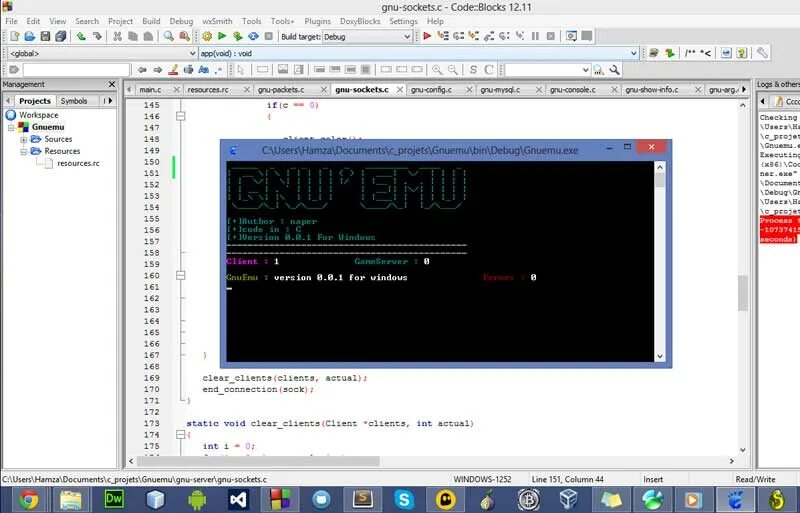Click the Run to cursor debug icon
The height and width of the screenshot is (513, 800).
(443, 36)
